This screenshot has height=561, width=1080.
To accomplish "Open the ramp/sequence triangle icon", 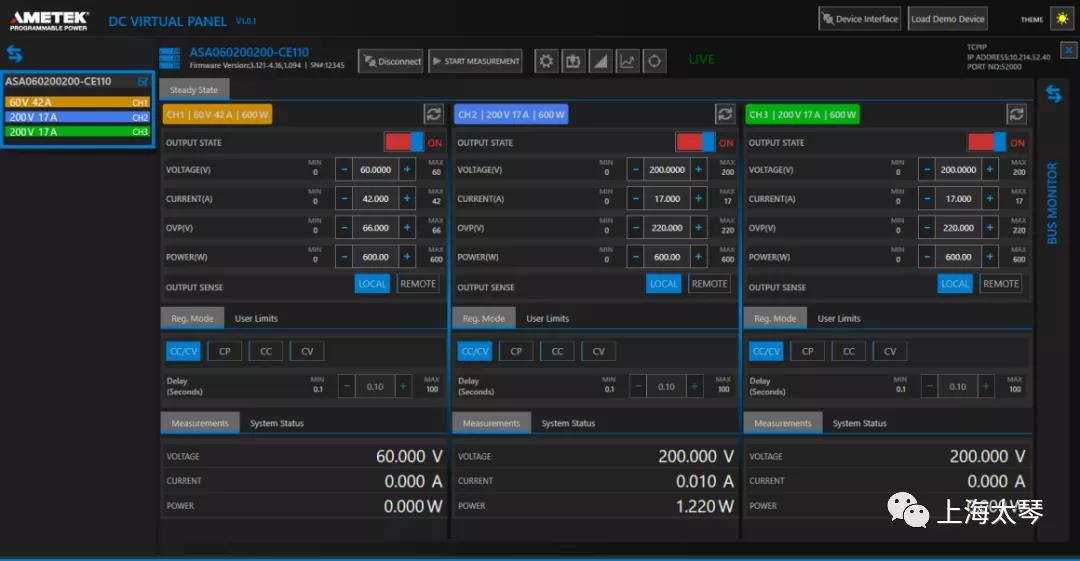I will 601,61.
